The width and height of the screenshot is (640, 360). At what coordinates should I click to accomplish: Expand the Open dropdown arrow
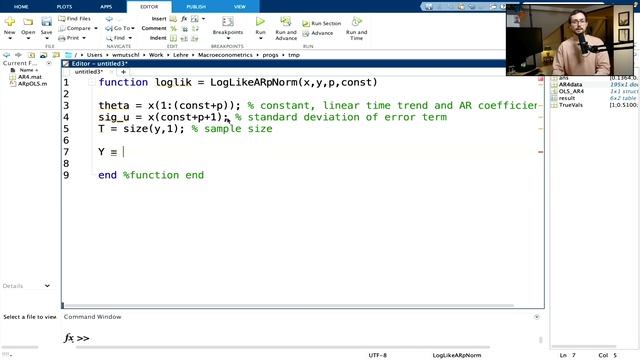[28, 38]
